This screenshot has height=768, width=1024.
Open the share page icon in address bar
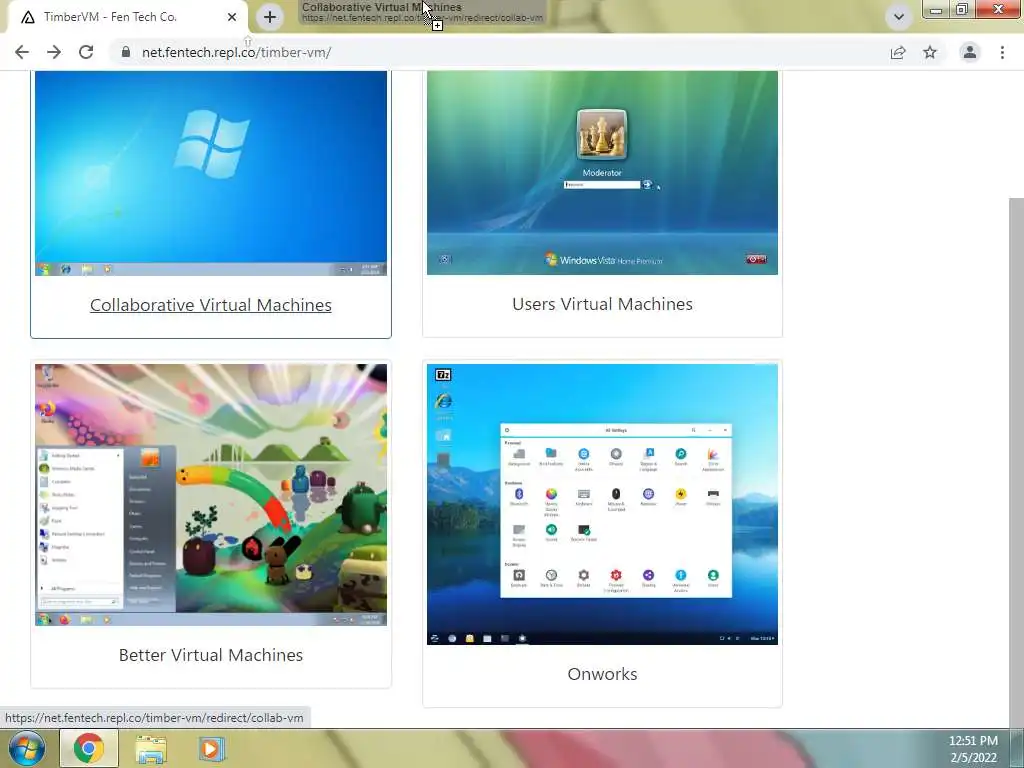pyautogui.click(x=898, y=52)
